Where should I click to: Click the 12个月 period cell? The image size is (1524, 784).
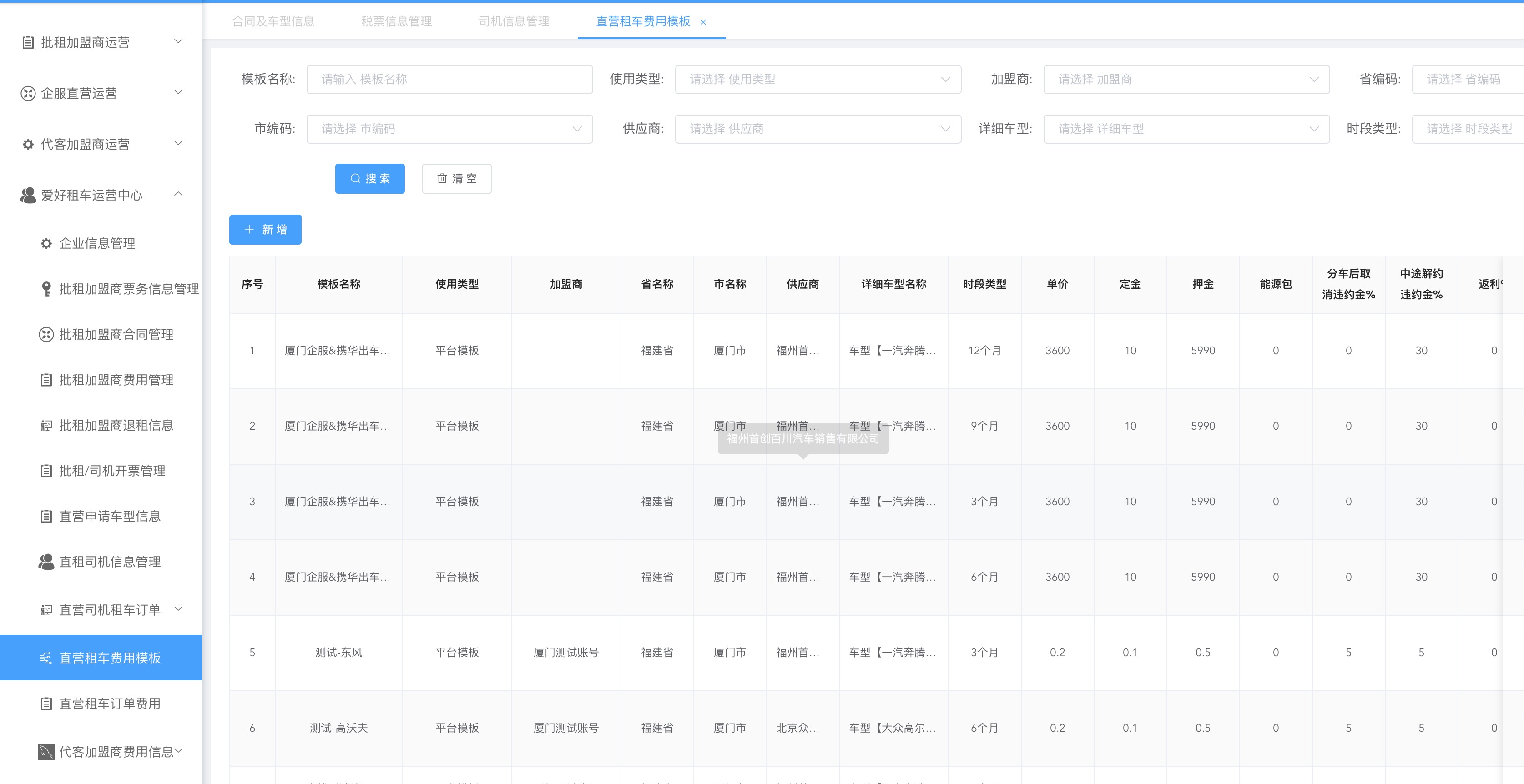984,351
